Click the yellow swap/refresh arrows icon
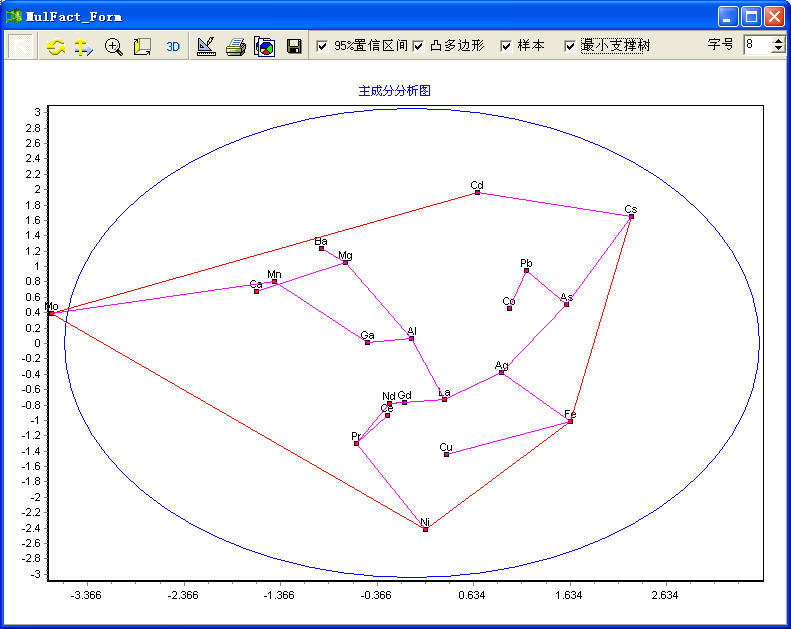The height and width of the screenshot is (629, 791). coord(55,47)
